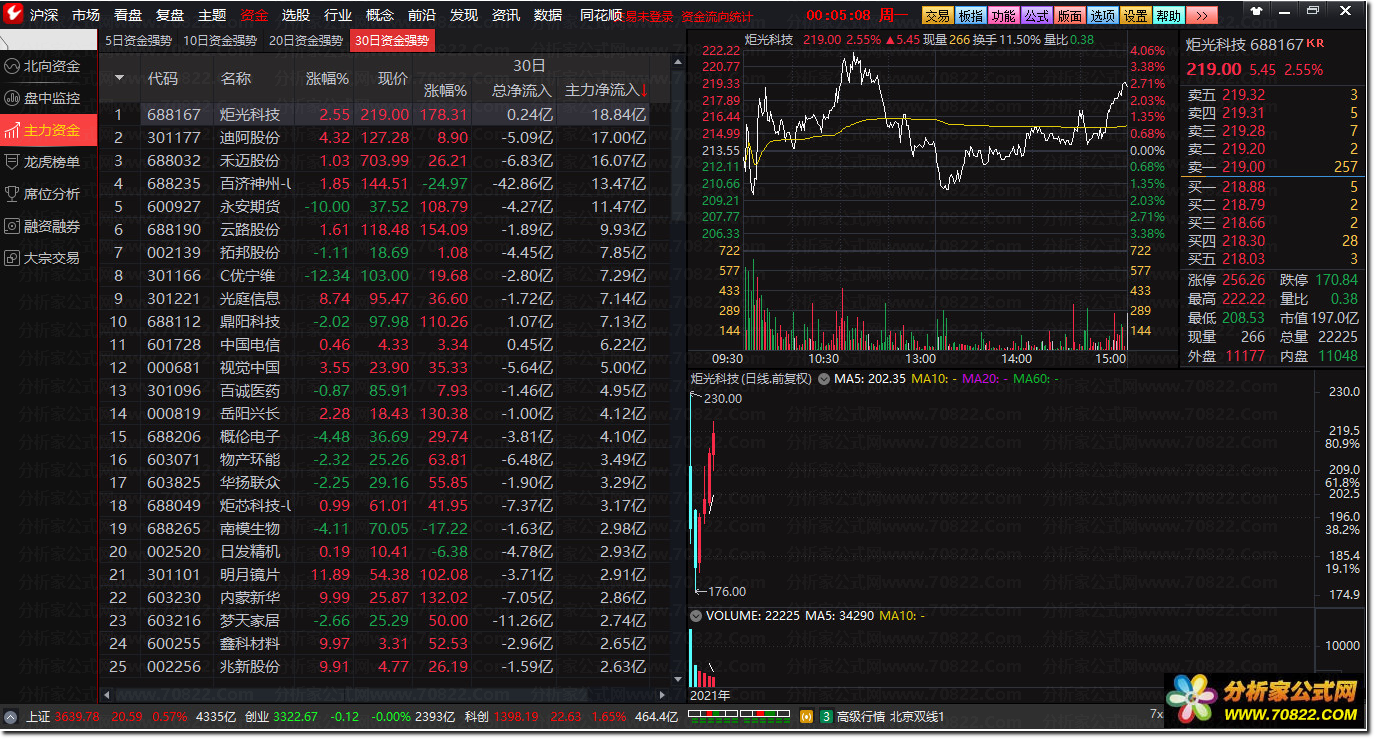
Task: Click the 盘中监控 sidebar icon
Action: [x=13, y=98]
